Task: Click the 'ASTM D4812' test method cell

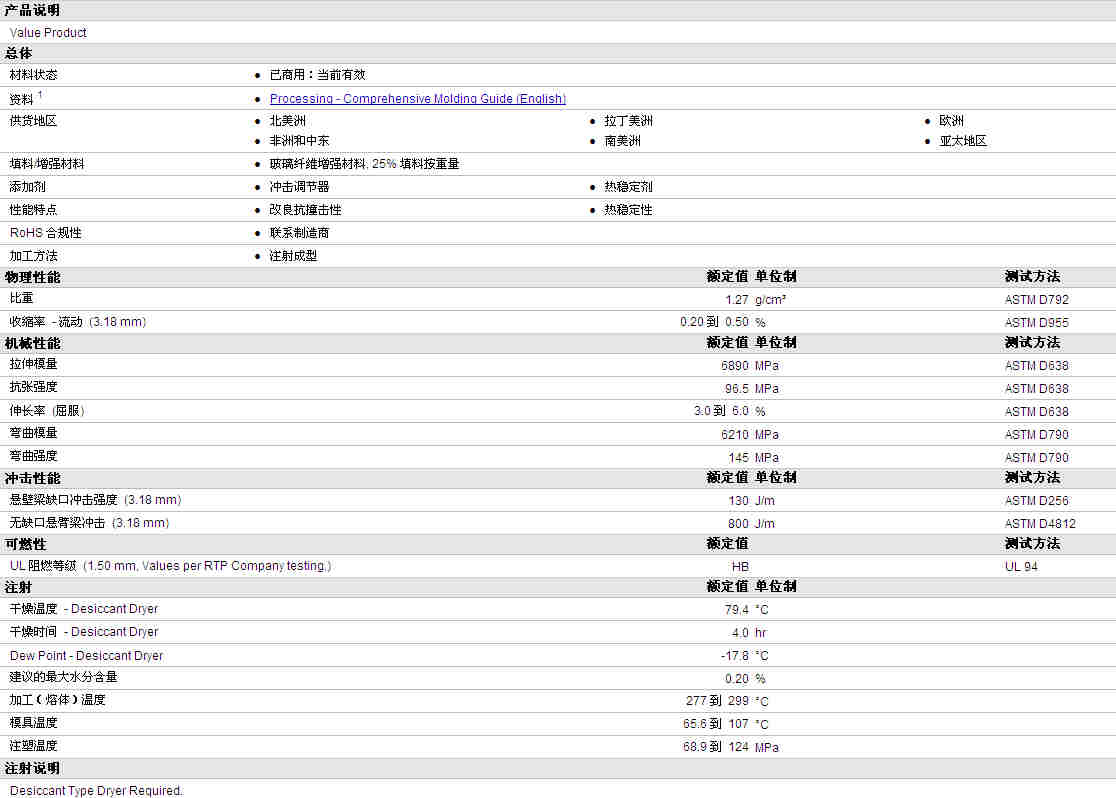Action: 1040,523
